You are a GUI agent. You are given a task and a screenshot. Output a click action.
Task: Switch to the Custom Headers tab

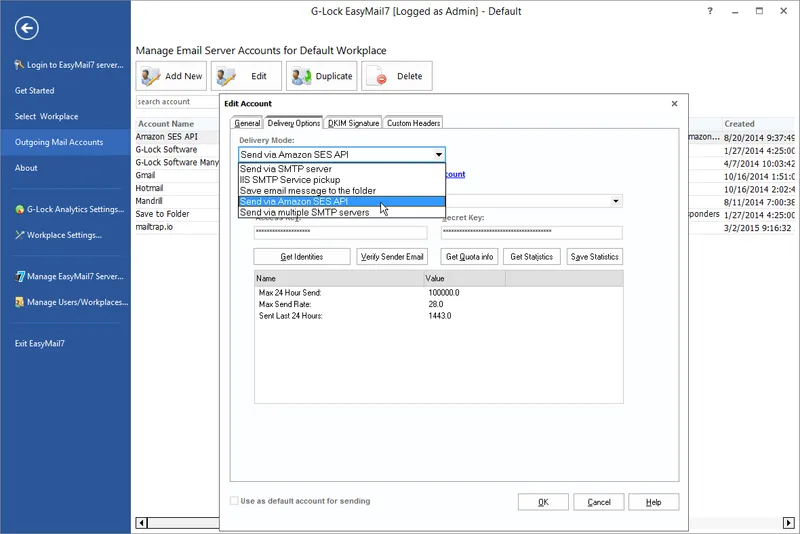(413, 123)
